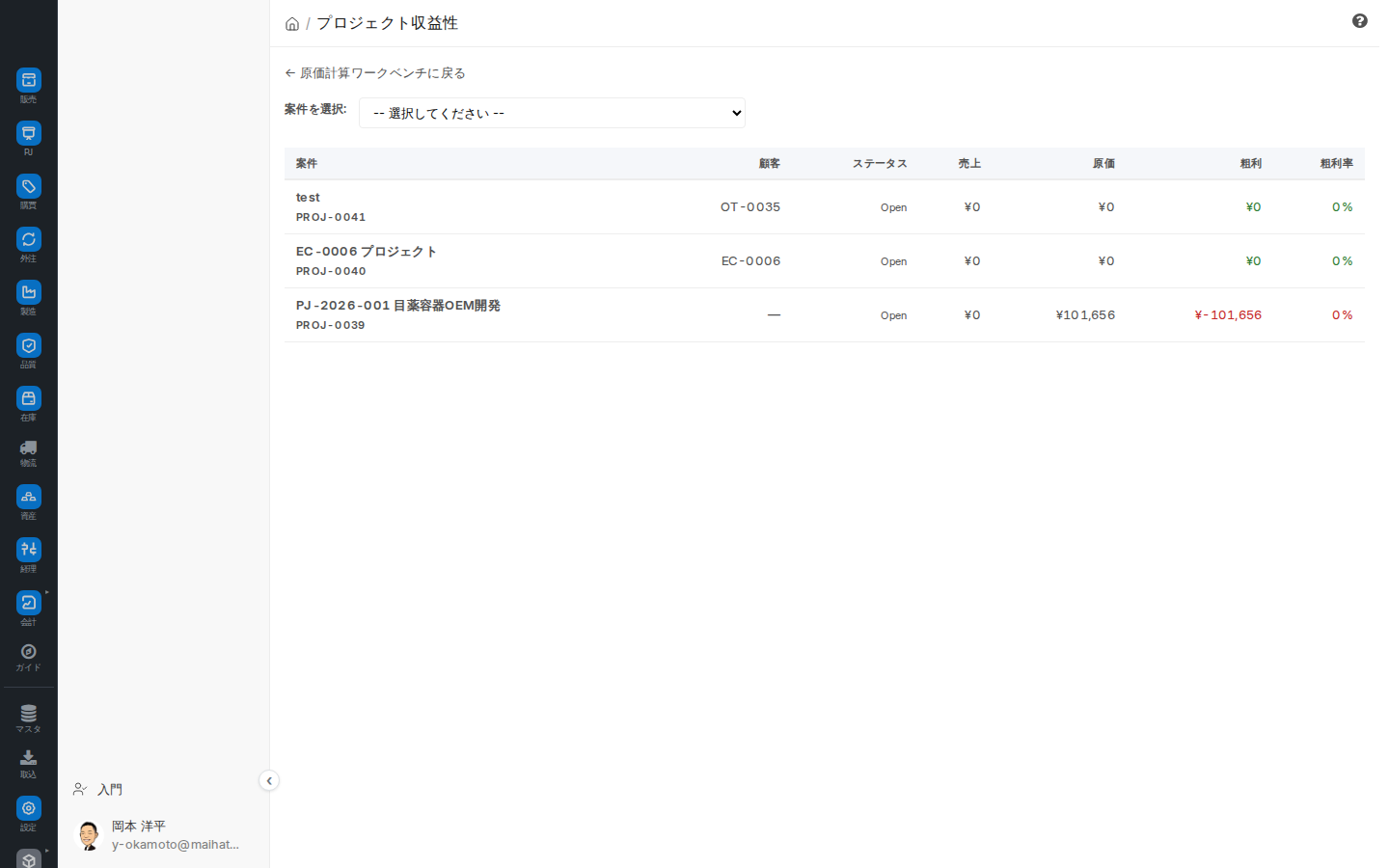Click the 入門 label
Viewport: 1389px width, 868px height.
click(110, 790)
